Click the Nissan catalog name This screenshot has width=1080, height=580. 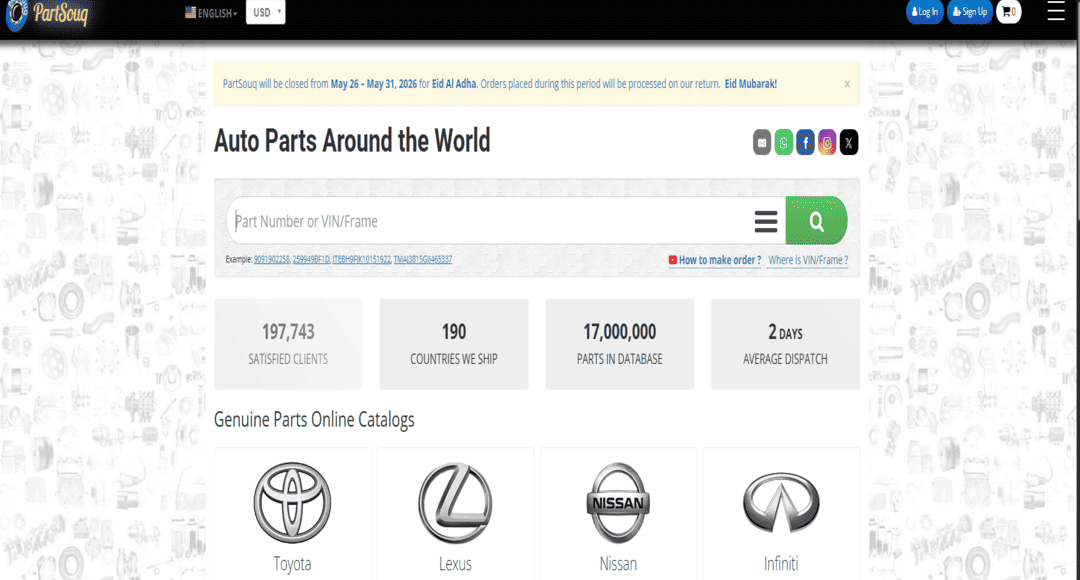pos(618,563)
